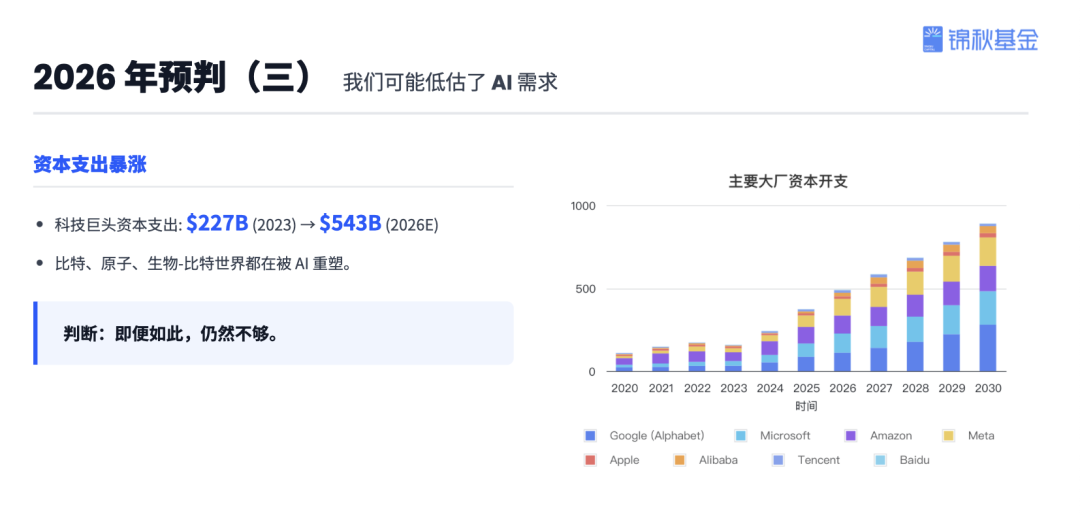Click the Google (Alphabet) legend color square

(x=590, y=436)
